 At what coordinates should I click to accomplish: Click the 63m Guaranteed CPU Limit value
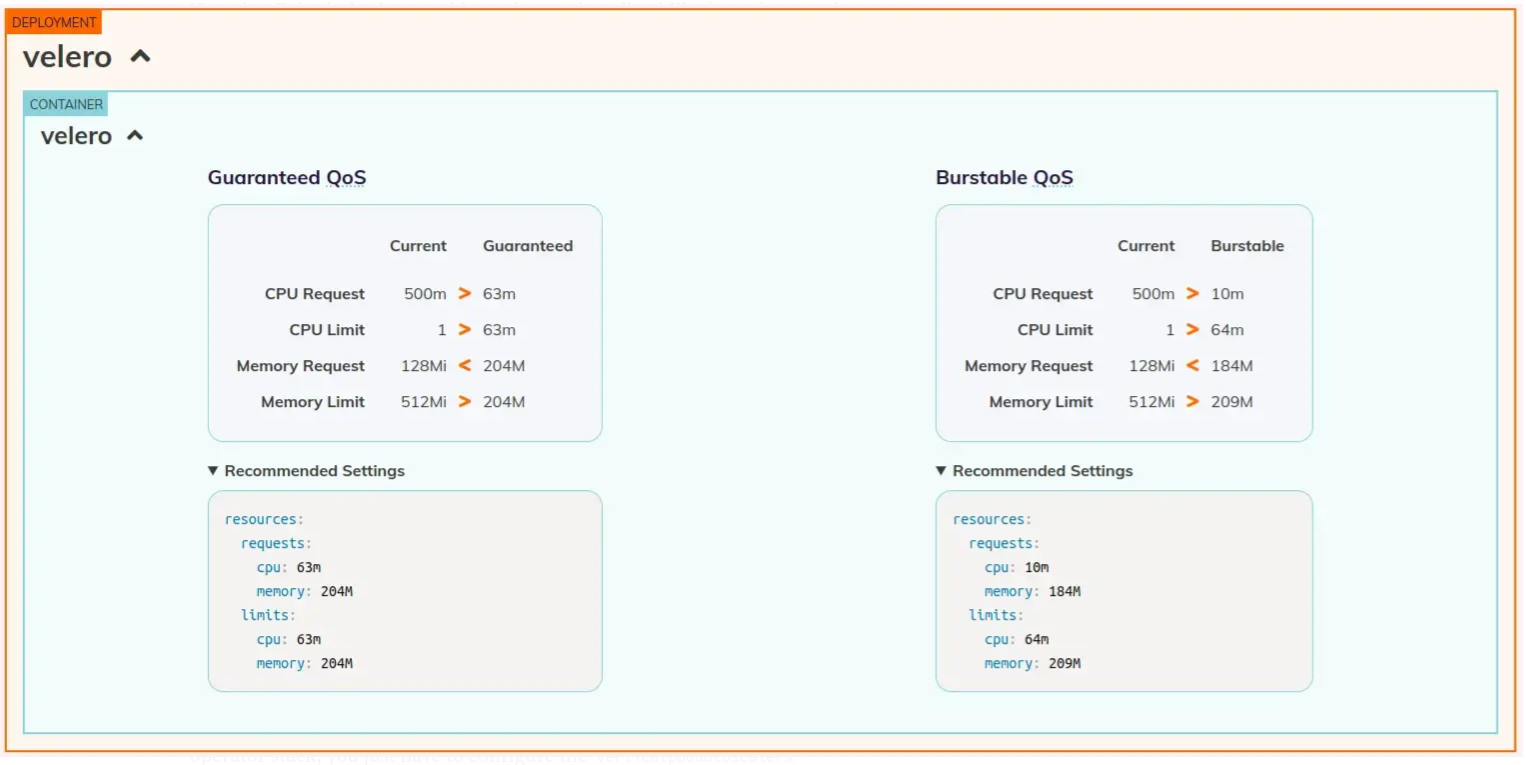click(499, 330)
